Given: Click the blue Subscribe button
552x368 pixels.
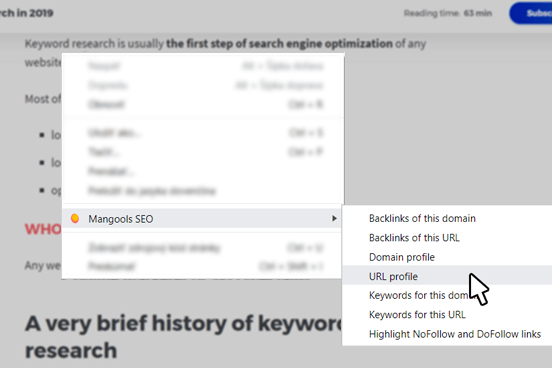Looking at the screenshot, I should point(531,13).
